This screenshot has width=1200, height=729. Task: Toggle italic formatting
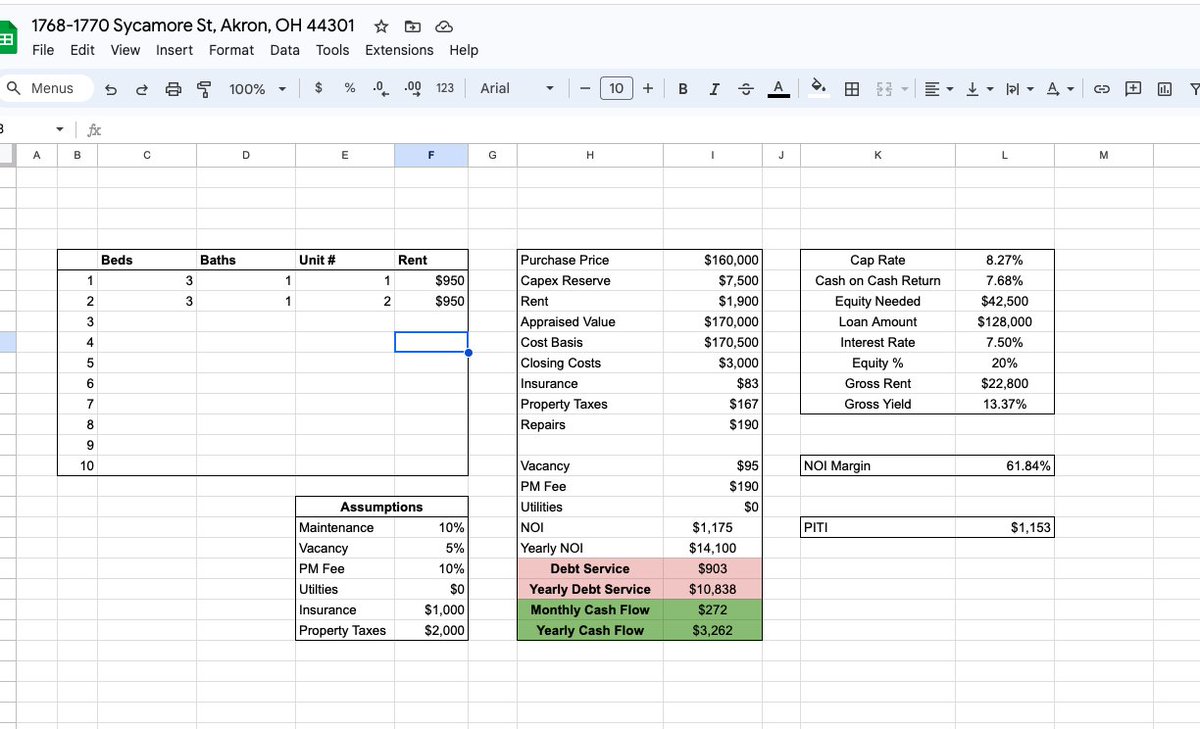click(714, 88)
